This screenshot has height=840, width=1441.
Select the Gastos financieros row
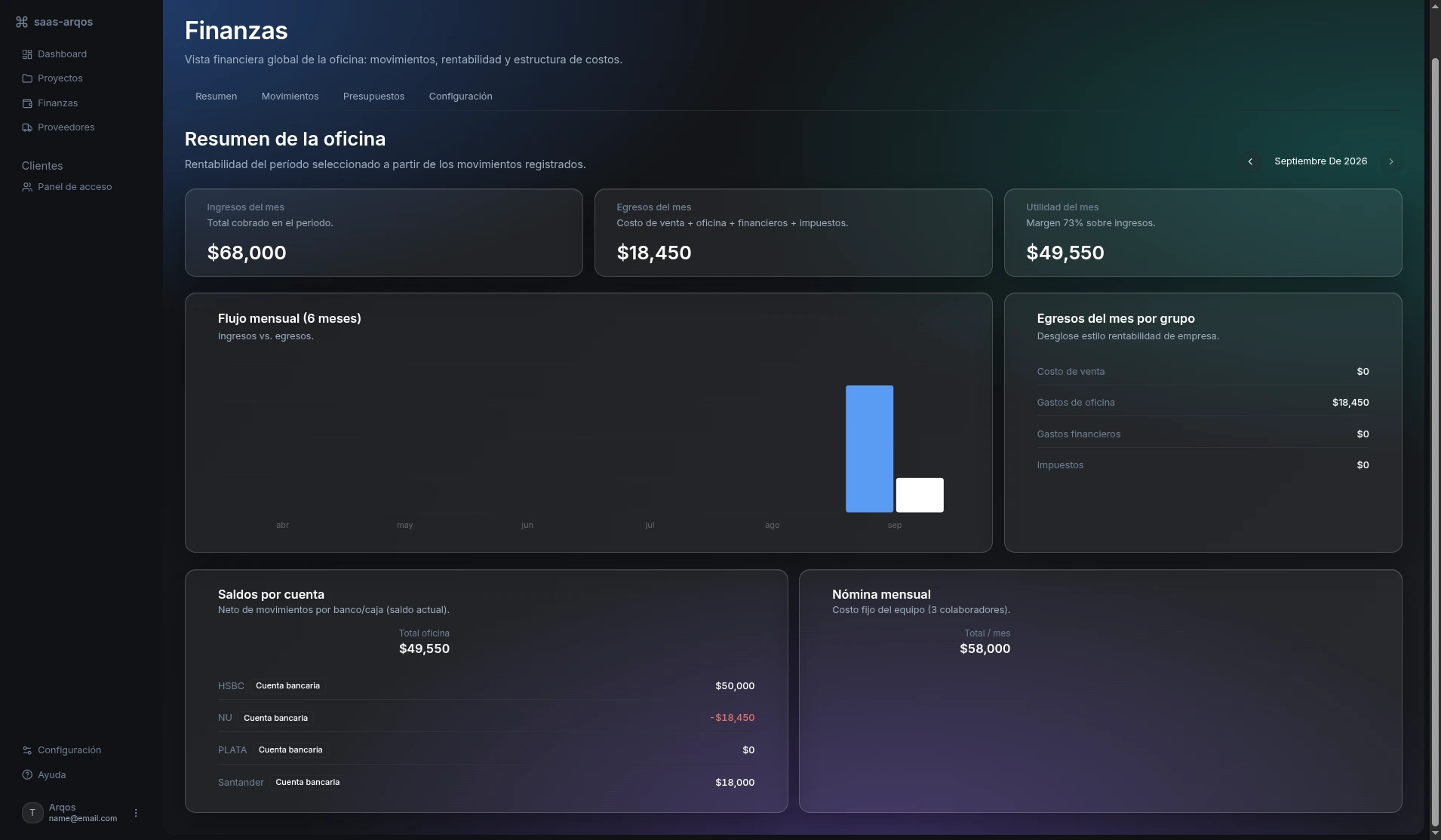1203,434
